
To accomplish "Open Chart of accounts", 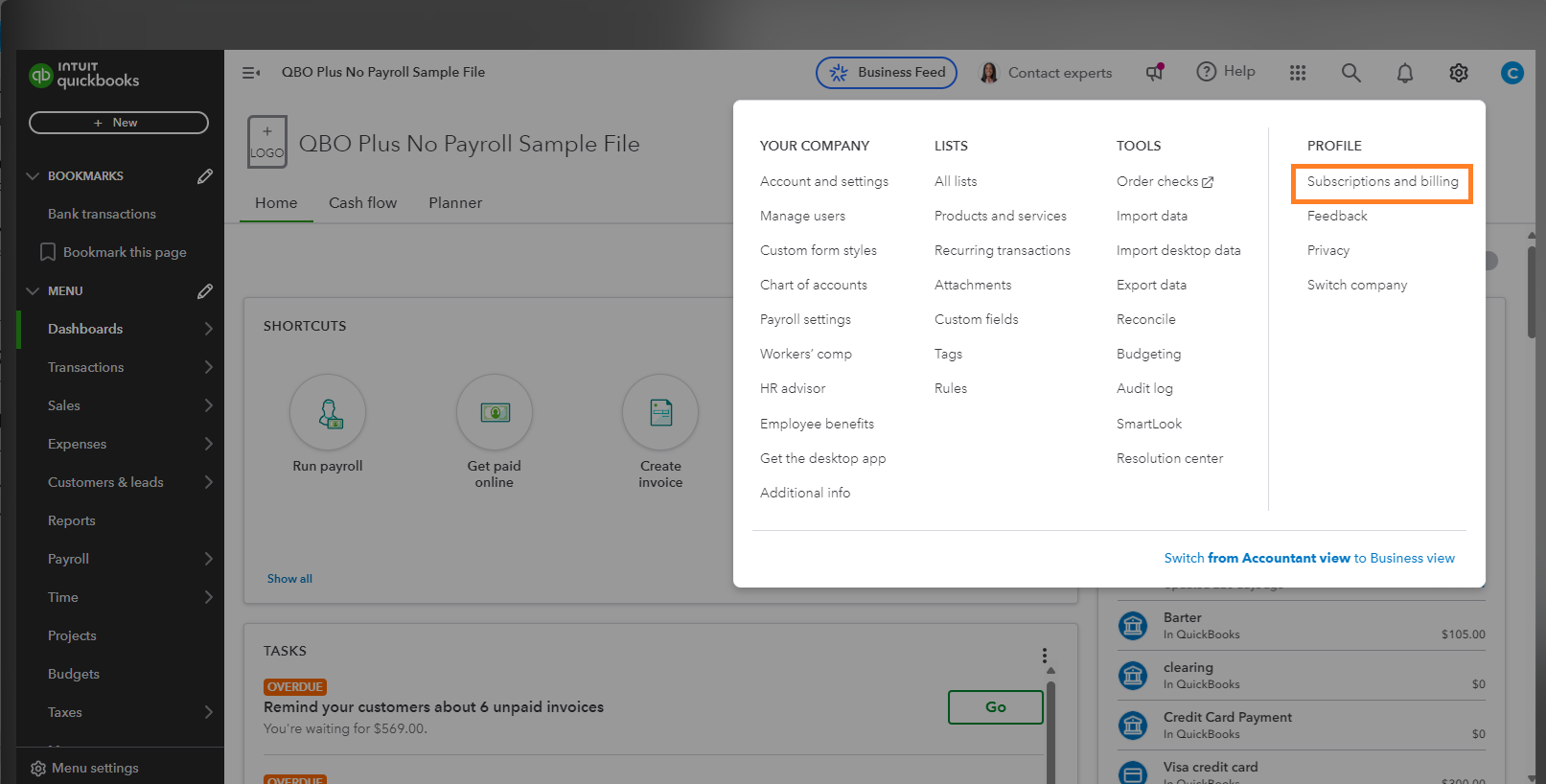I will (814, 285).
